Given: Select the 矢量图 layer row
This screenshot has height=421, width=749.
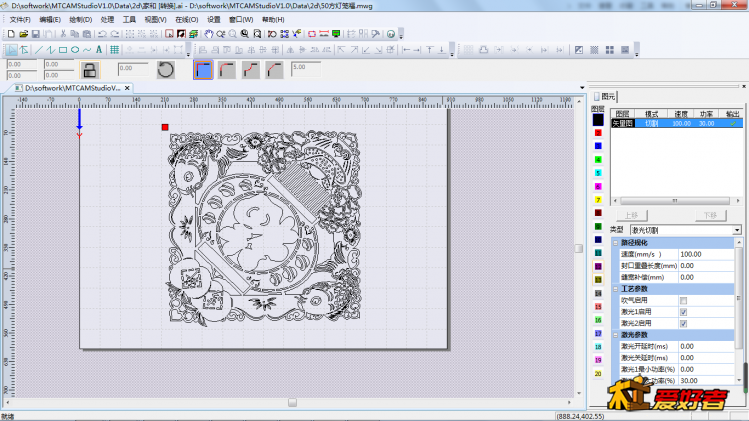Looking at the screenshot, I should [x=677, y=123].
